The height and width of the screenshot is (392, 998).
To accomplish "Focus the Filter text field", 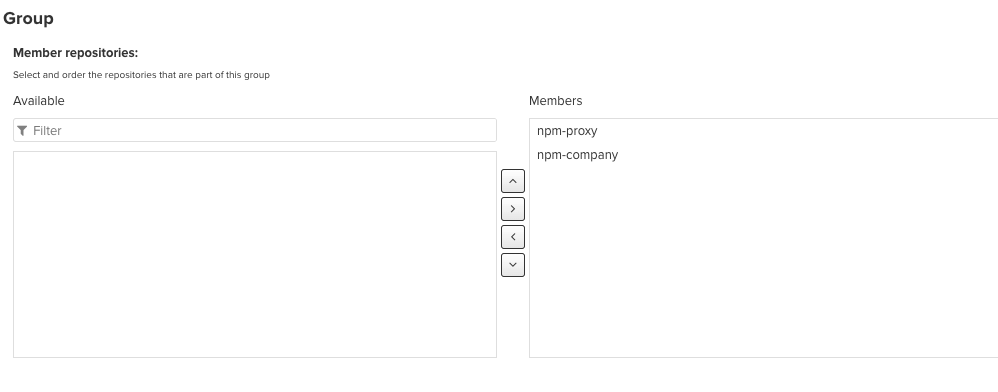I will pyautogui.click(x=255, y=130).
